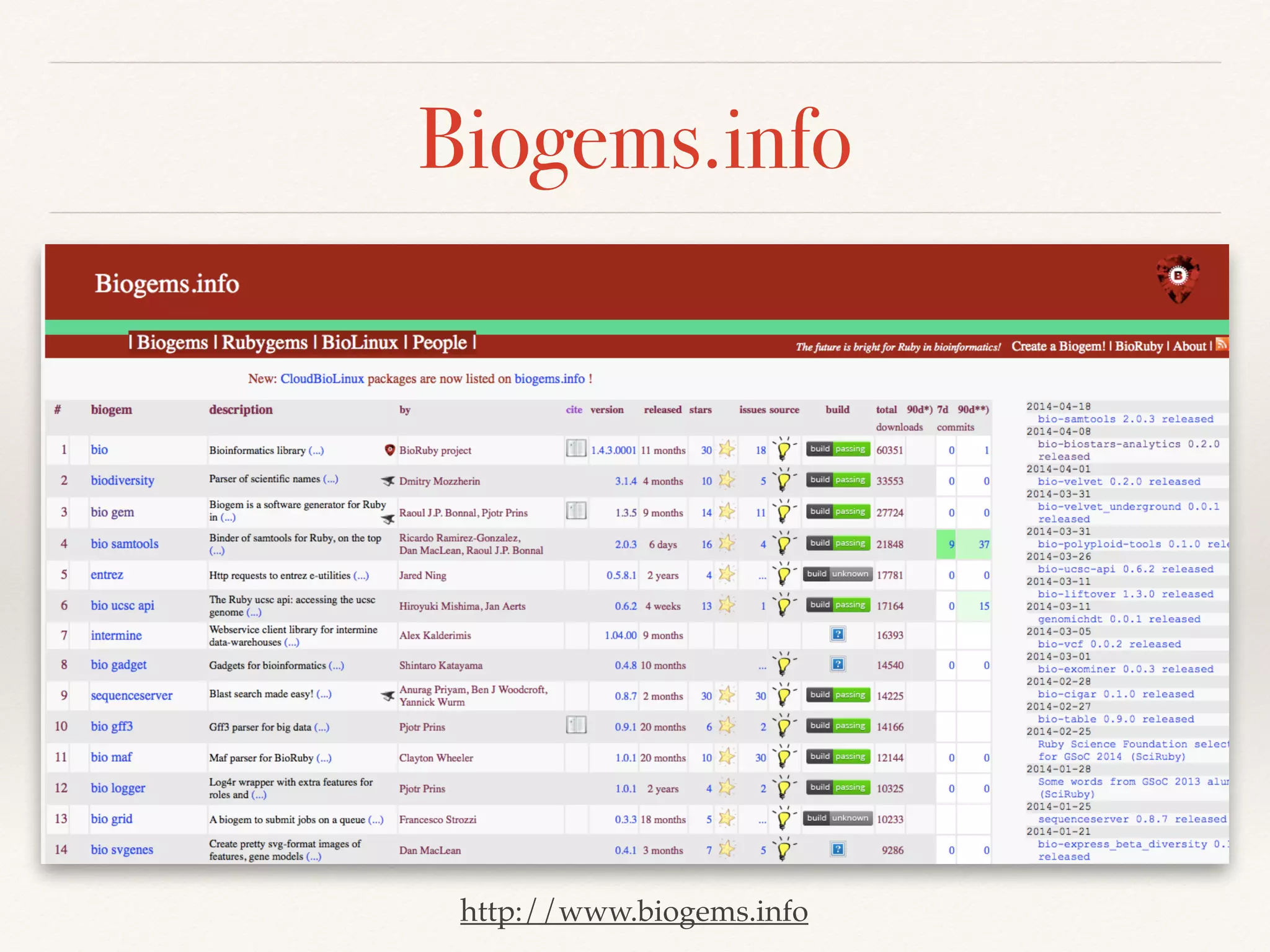Click the star icon in sequenceserver row

point(727,695)
